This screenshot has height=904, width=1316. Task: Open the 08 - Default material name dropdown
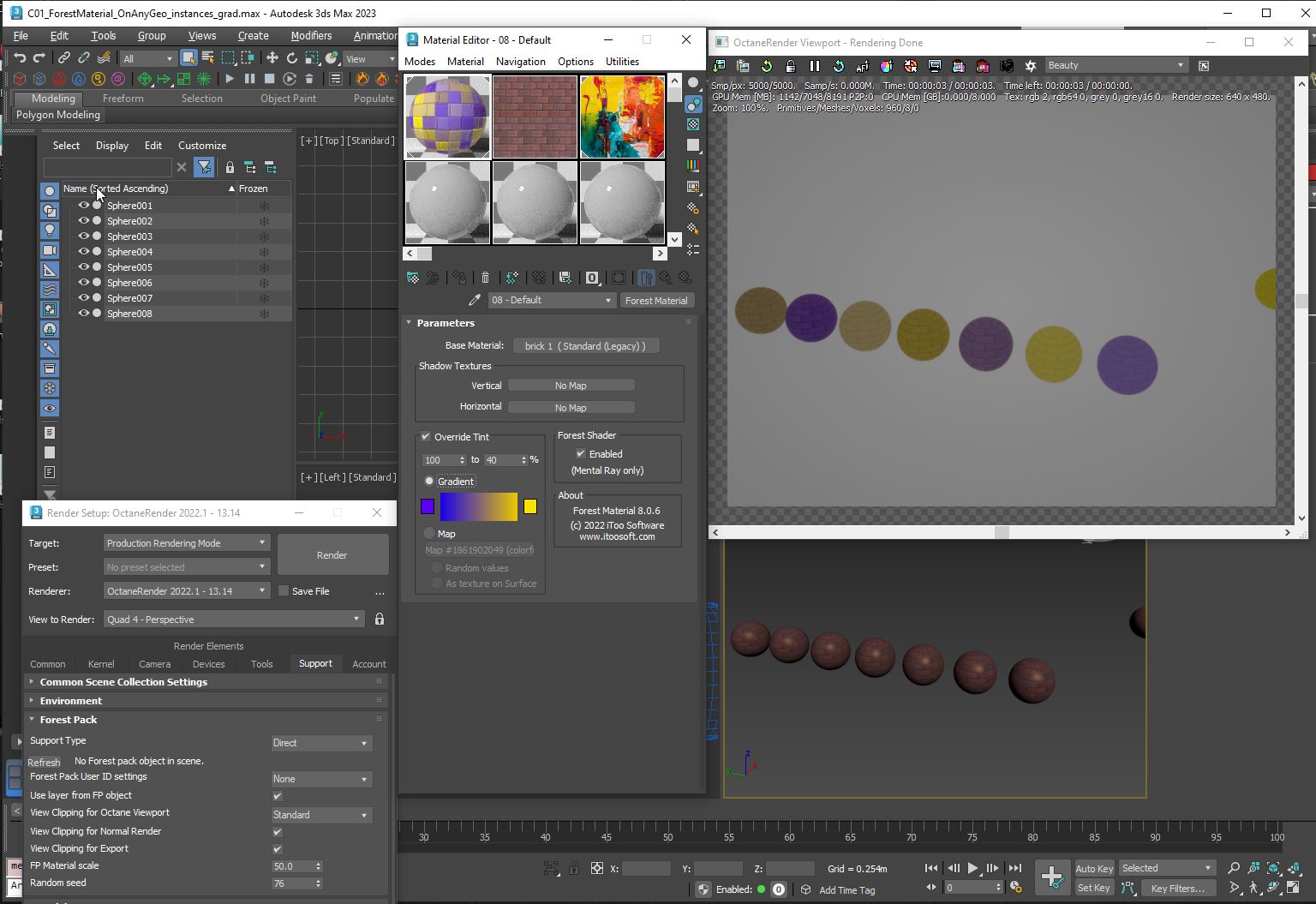pos(552,301)
